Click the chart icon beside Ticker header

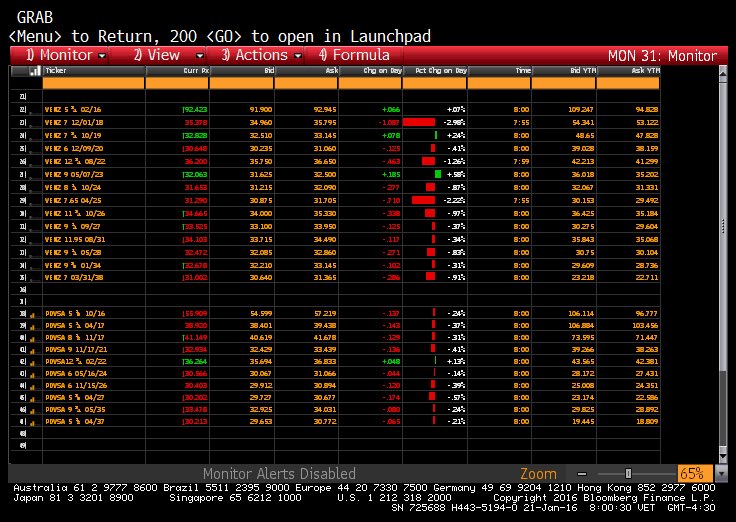tap(35, 71)
